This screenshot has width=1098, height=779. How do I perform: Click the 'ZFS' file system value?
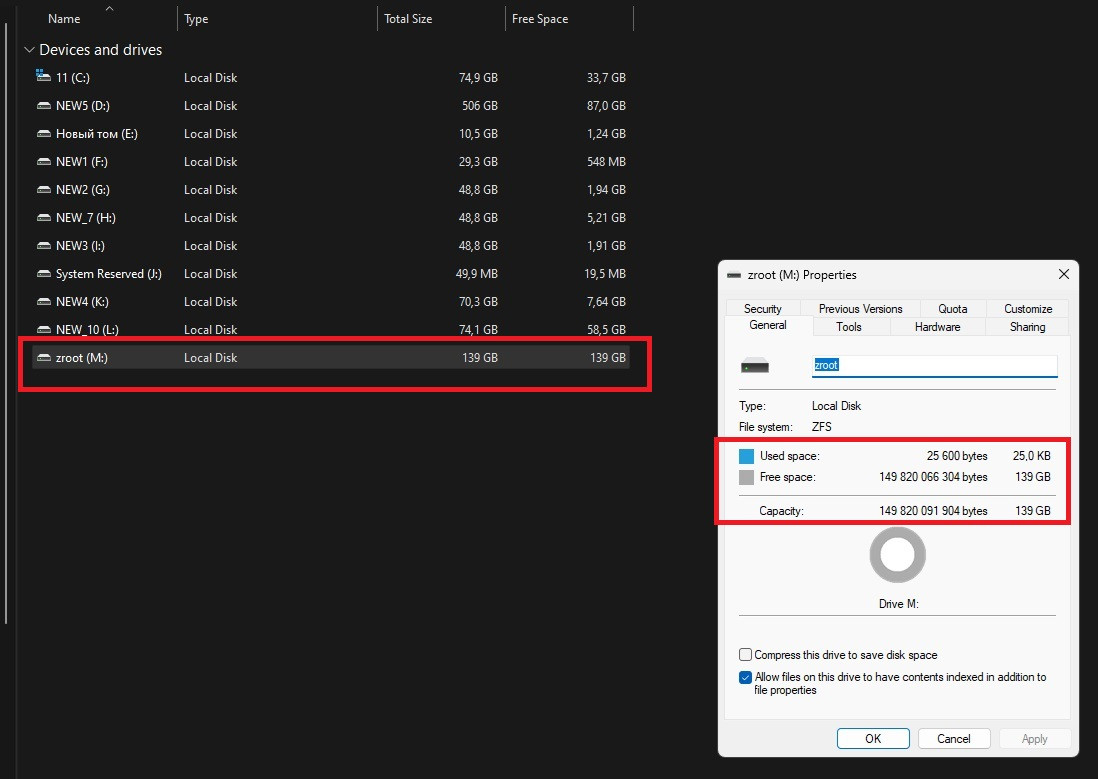tap(821, 427)
